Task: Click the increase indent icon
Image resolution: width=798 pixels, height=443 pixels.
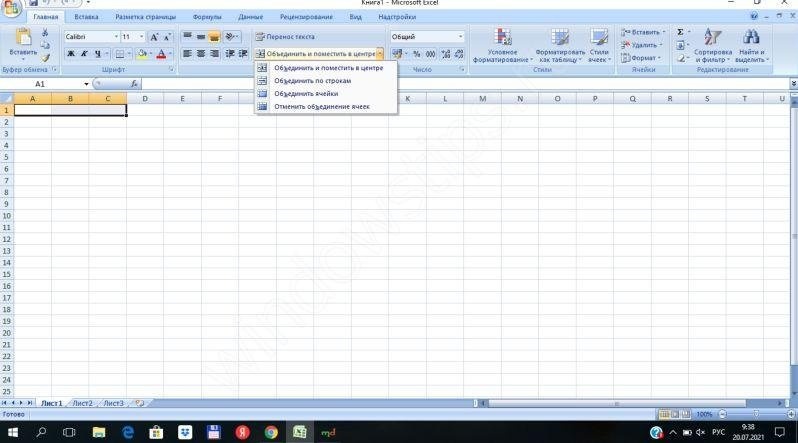Action: click(243, 53)
